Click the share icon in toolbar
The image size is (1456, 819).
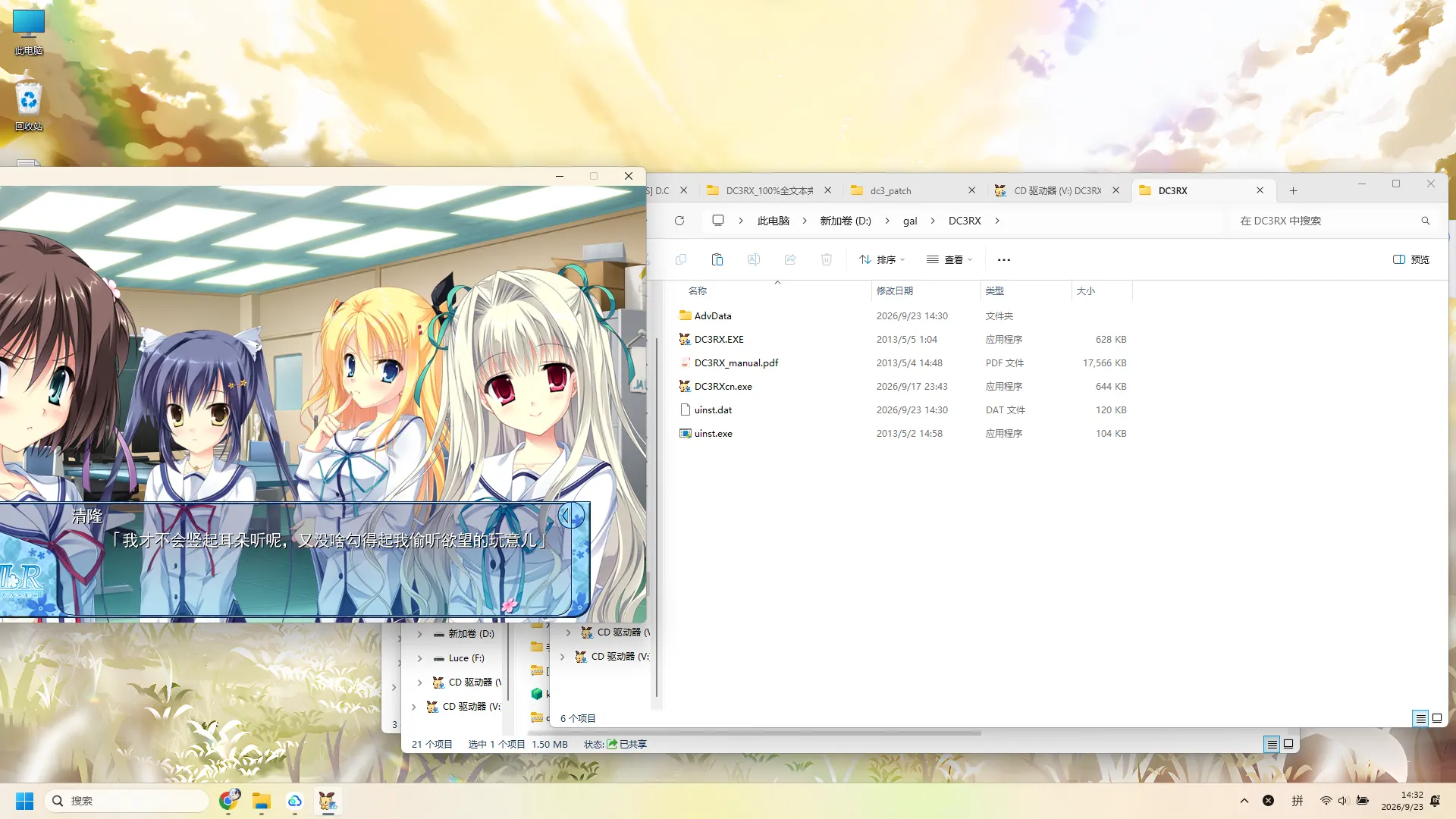(790, 259)
